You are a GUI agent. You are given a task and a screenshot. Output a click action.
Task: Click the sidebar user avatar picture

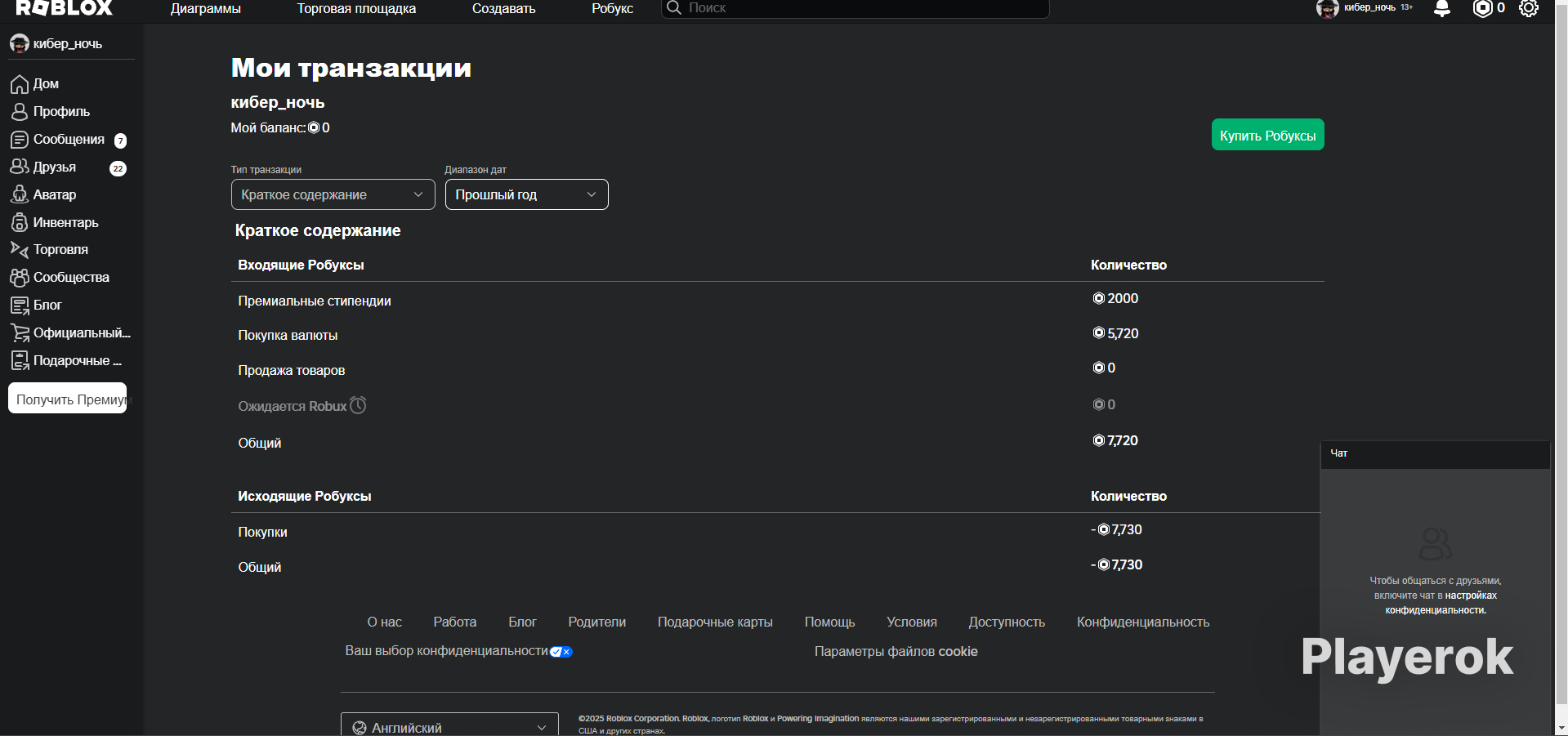20,43
